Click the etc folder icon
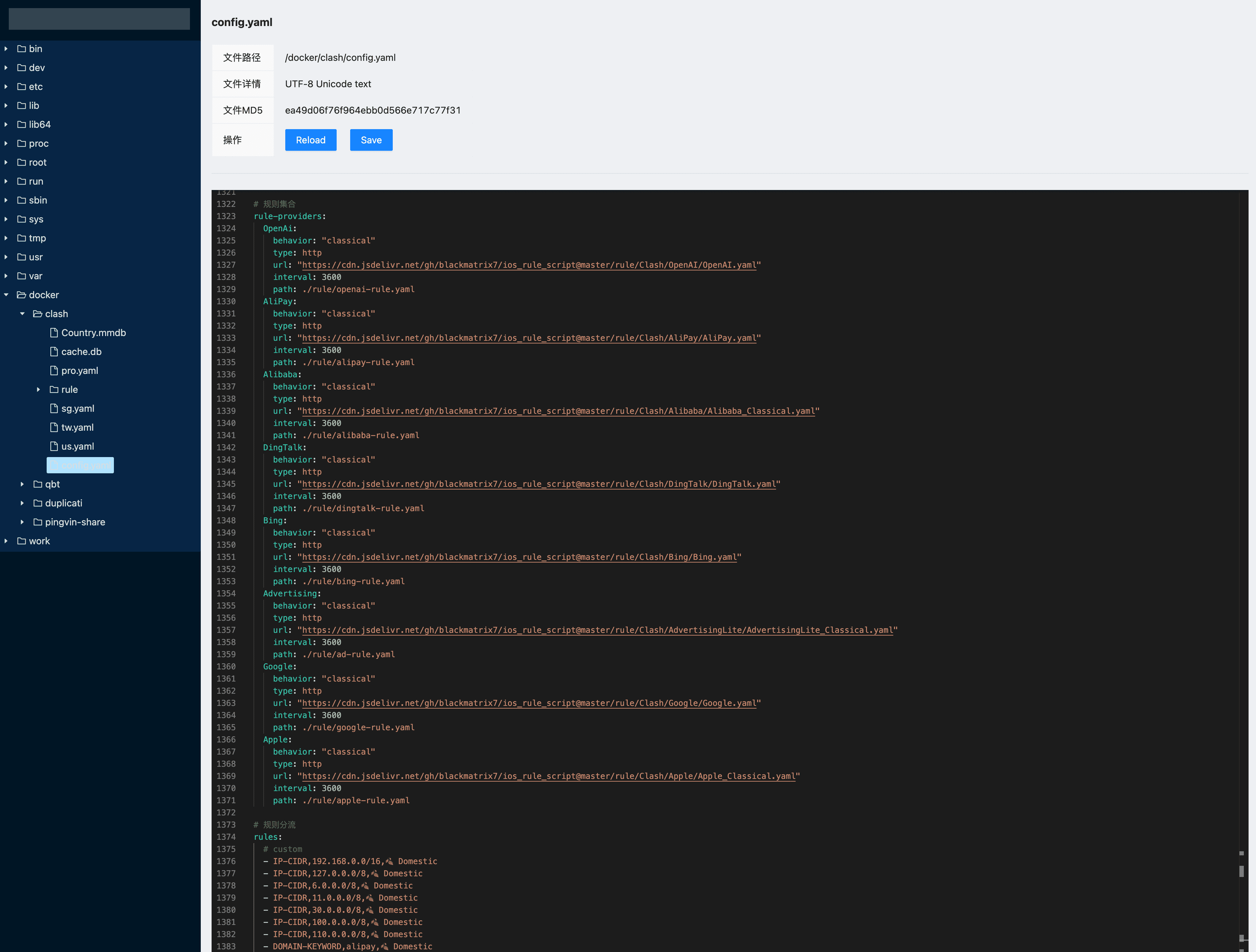The width and height of the screenshot is (1256, 952). point(22,86)
